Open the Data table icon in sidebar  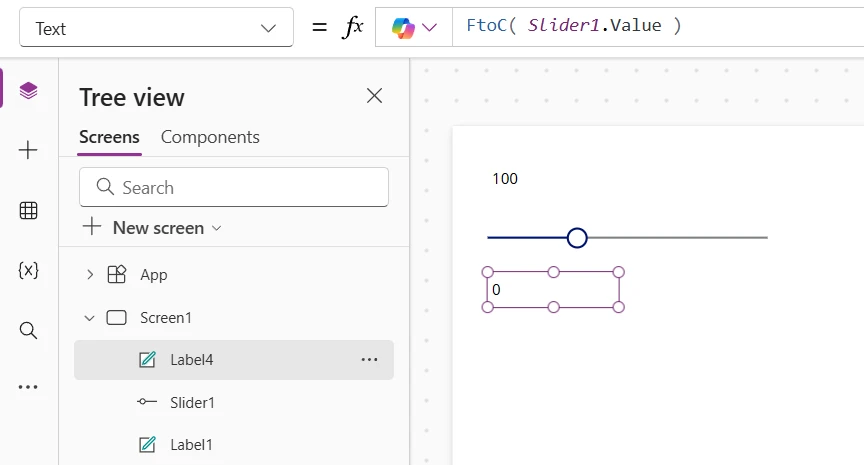coord(28,210)
